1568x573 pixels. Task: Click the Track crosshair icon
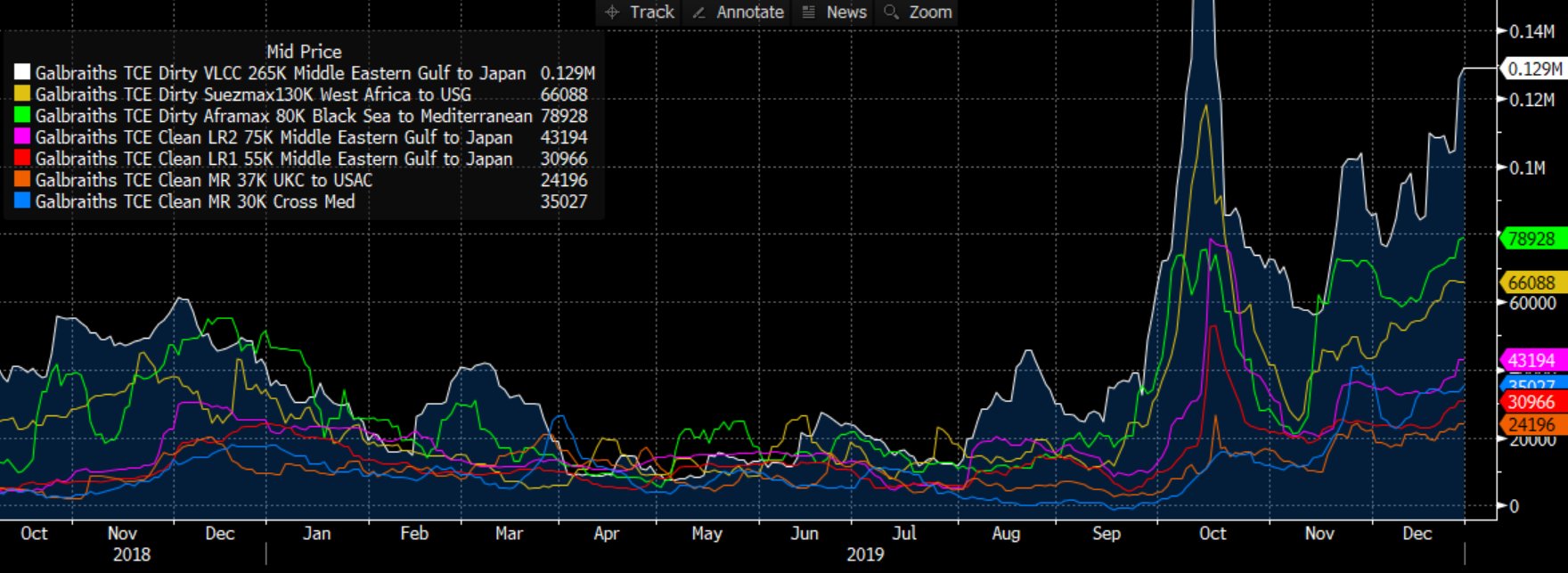(612, 12)
